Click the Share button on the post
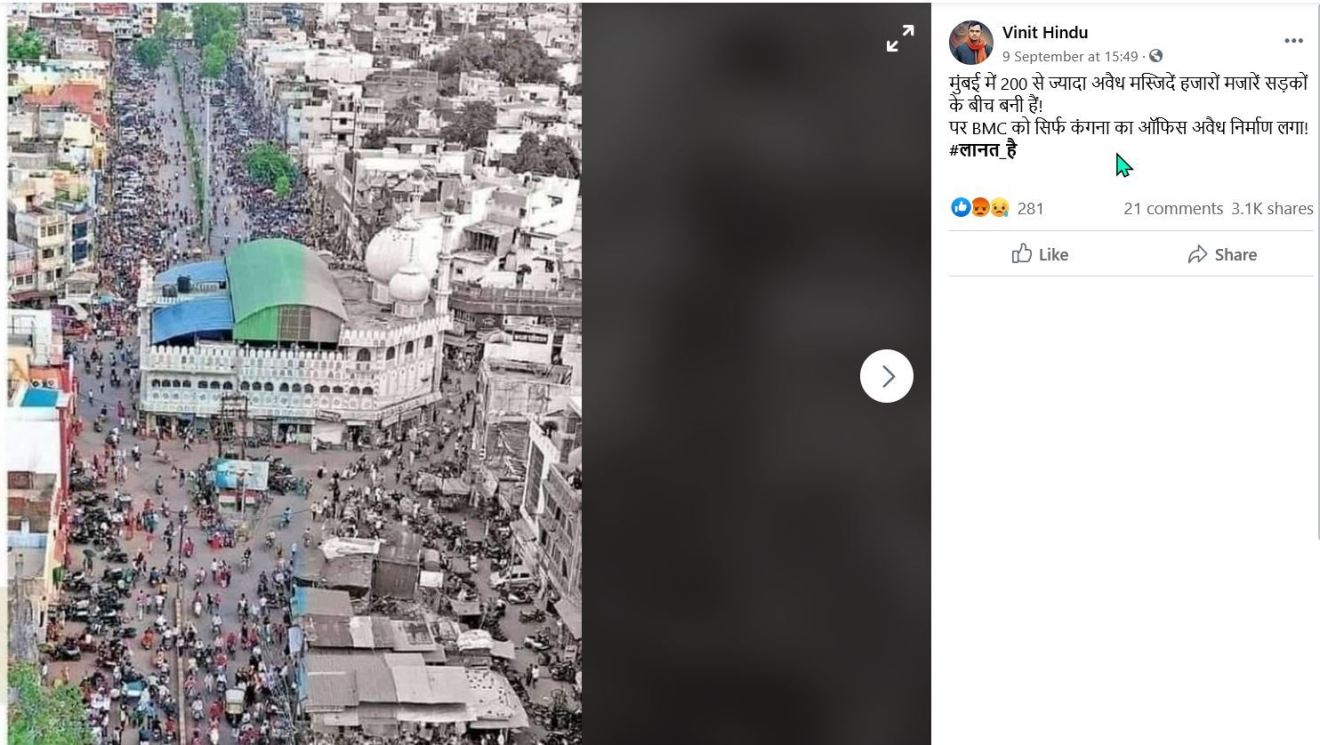This screenshot has height=745, width=1320. 1222,254
